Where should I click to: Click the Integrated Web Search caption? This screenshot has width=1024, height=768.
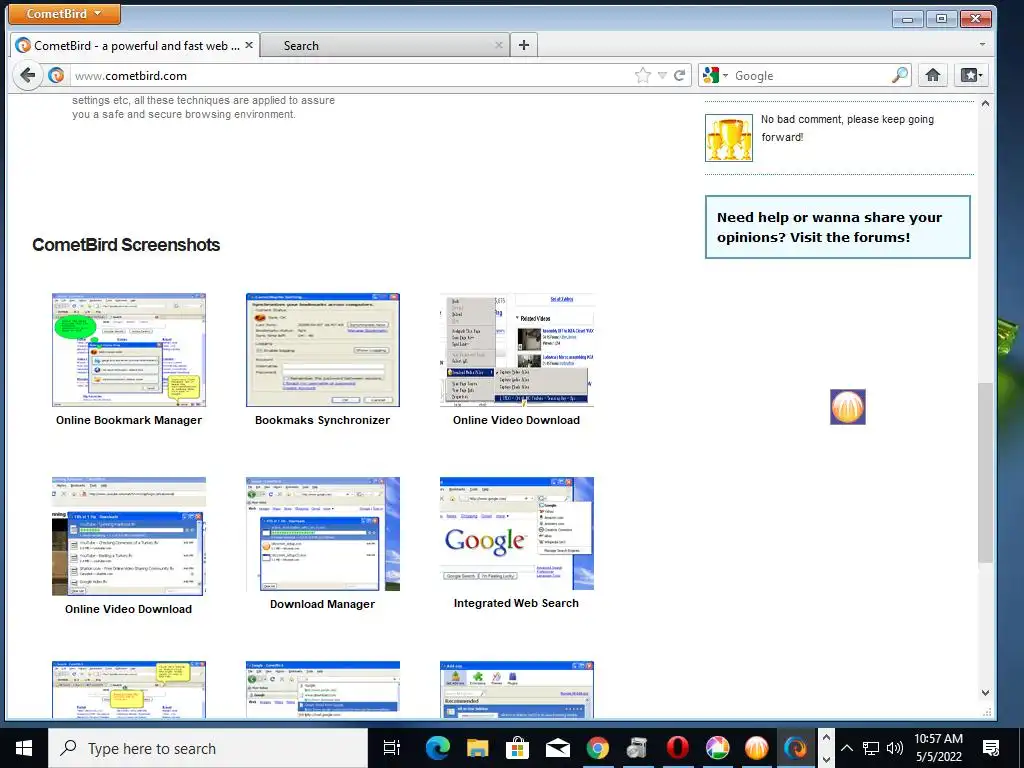click(x=517, y=603)
